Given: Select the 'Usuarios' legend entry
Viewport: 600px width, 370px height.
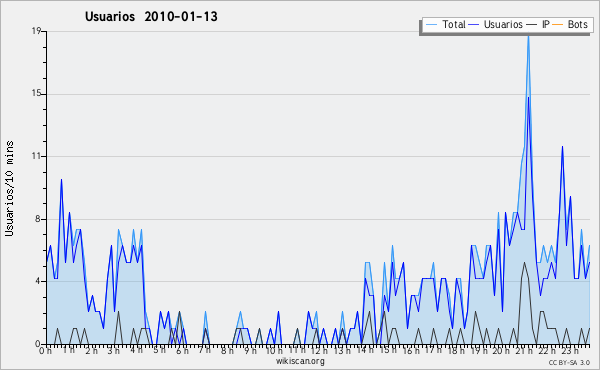Looking at the screenshot, I should pos(503,24).
